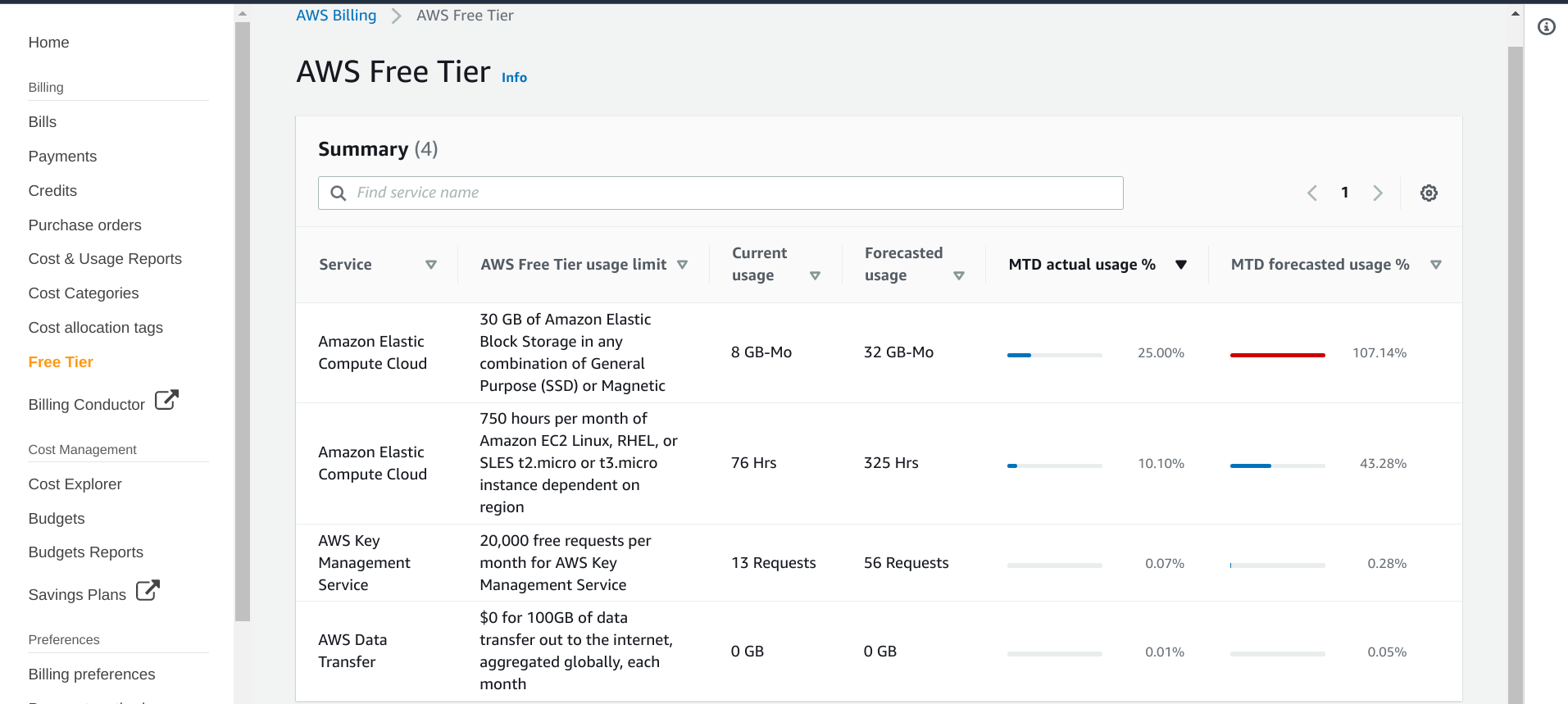Open Payments page
This screenshot has width=1568, height=704.
[x=62, y=157]
